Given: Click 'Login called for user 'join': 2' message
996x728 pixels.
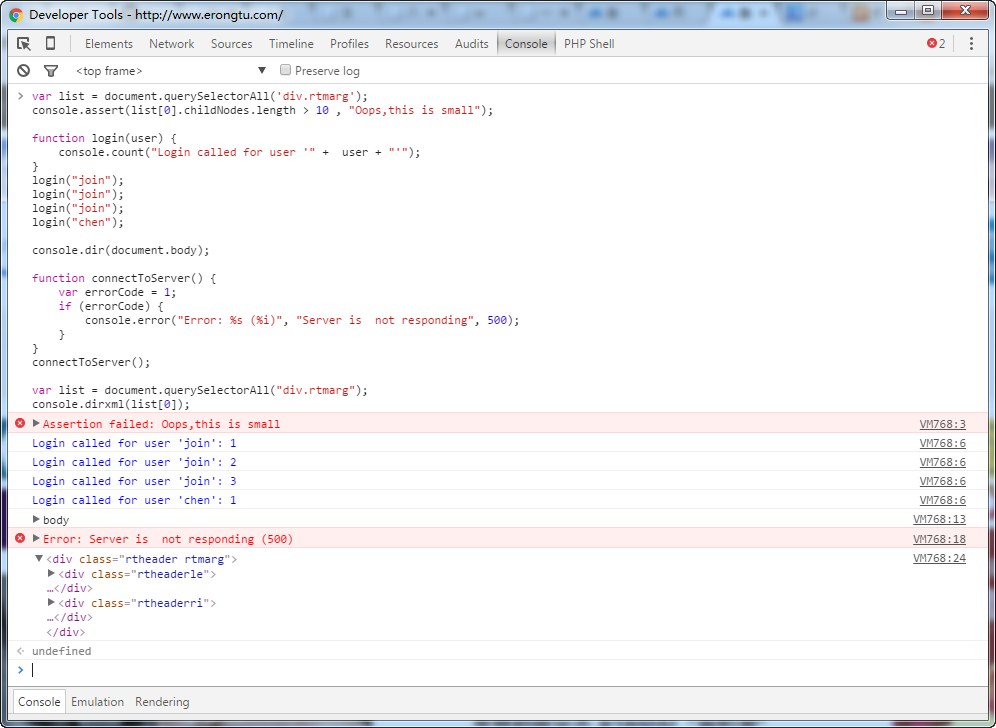Looking at the screenshot, I should 134,462.
